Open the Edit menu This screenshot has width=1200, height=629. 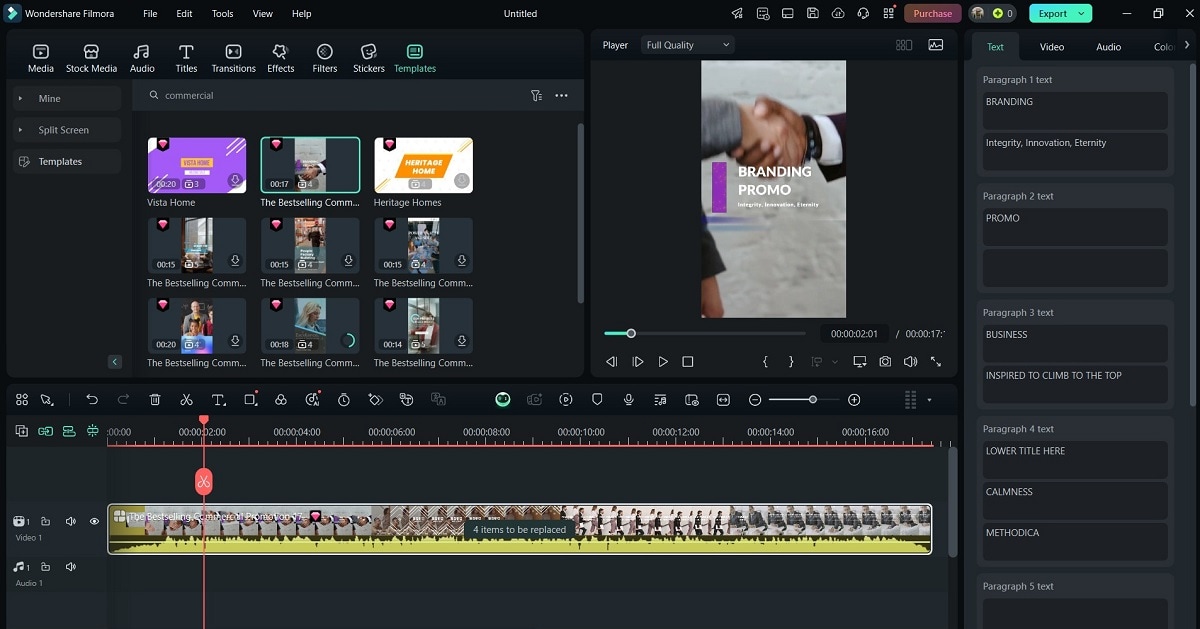(184, 14)
